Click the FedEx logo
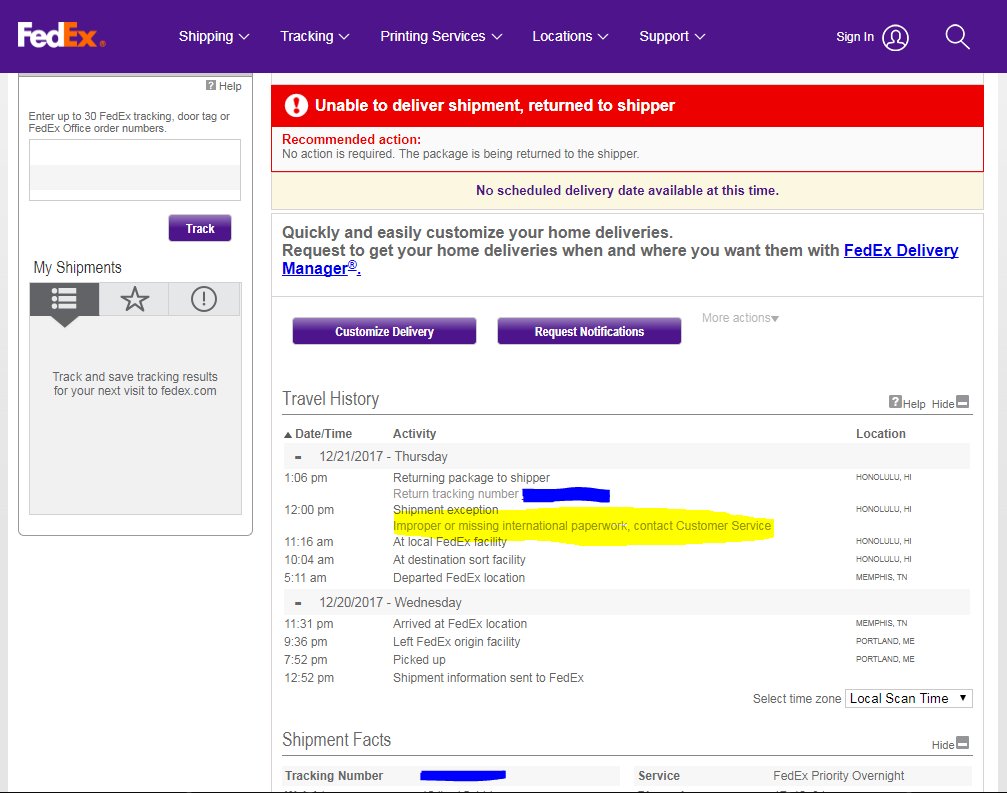 (61, 35)
